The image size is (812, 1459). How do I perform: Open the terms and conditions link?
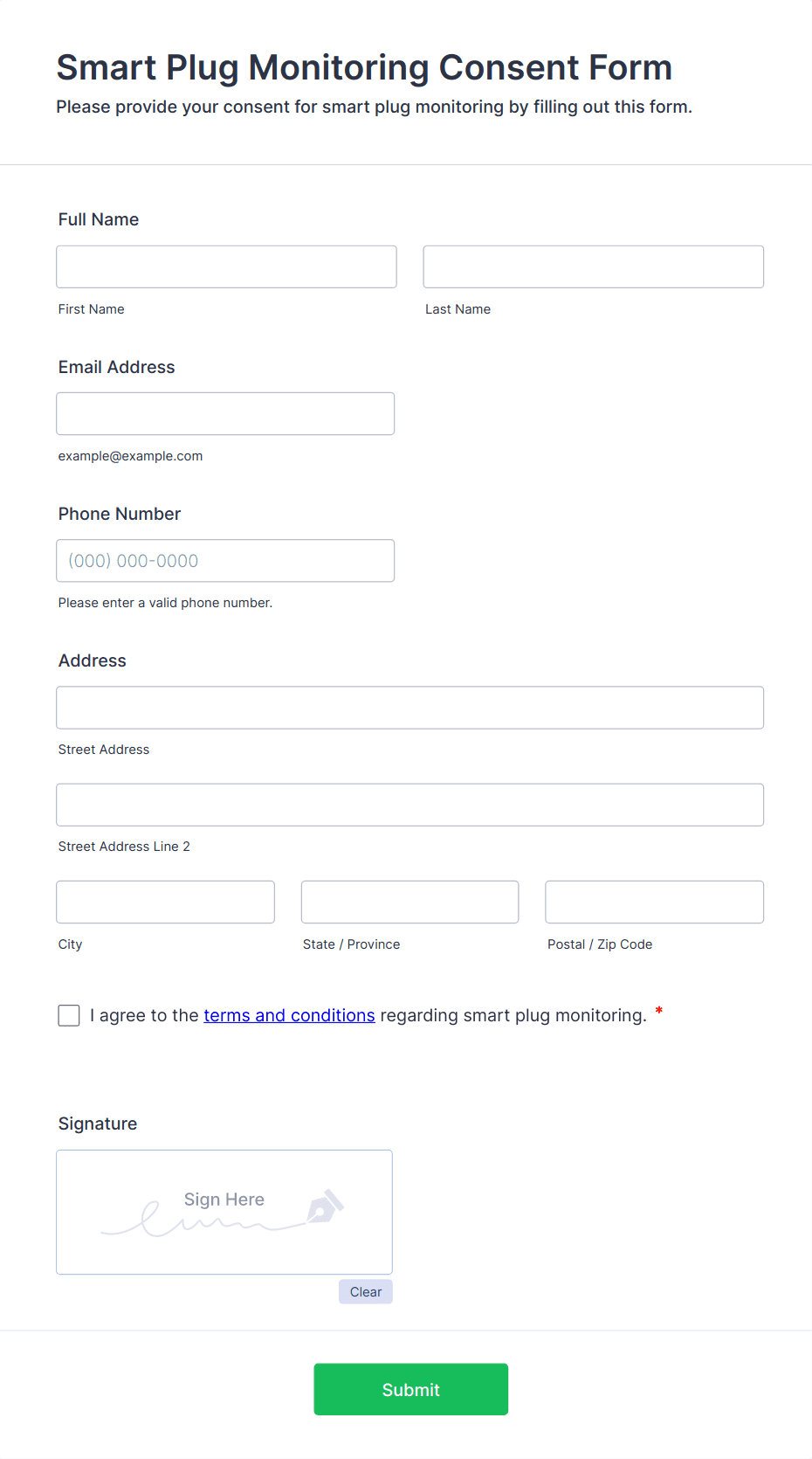[x=289, y=1015]
